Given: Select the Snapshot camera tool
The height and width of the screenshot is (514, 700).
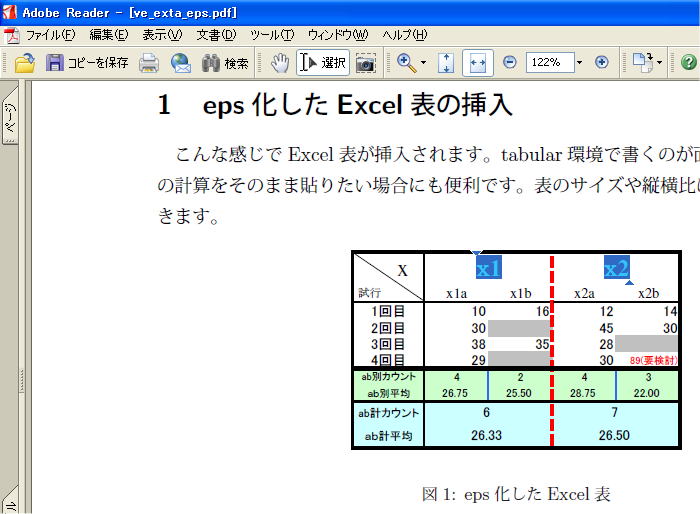Looking at the screenshot, I should tap(366, 63).
